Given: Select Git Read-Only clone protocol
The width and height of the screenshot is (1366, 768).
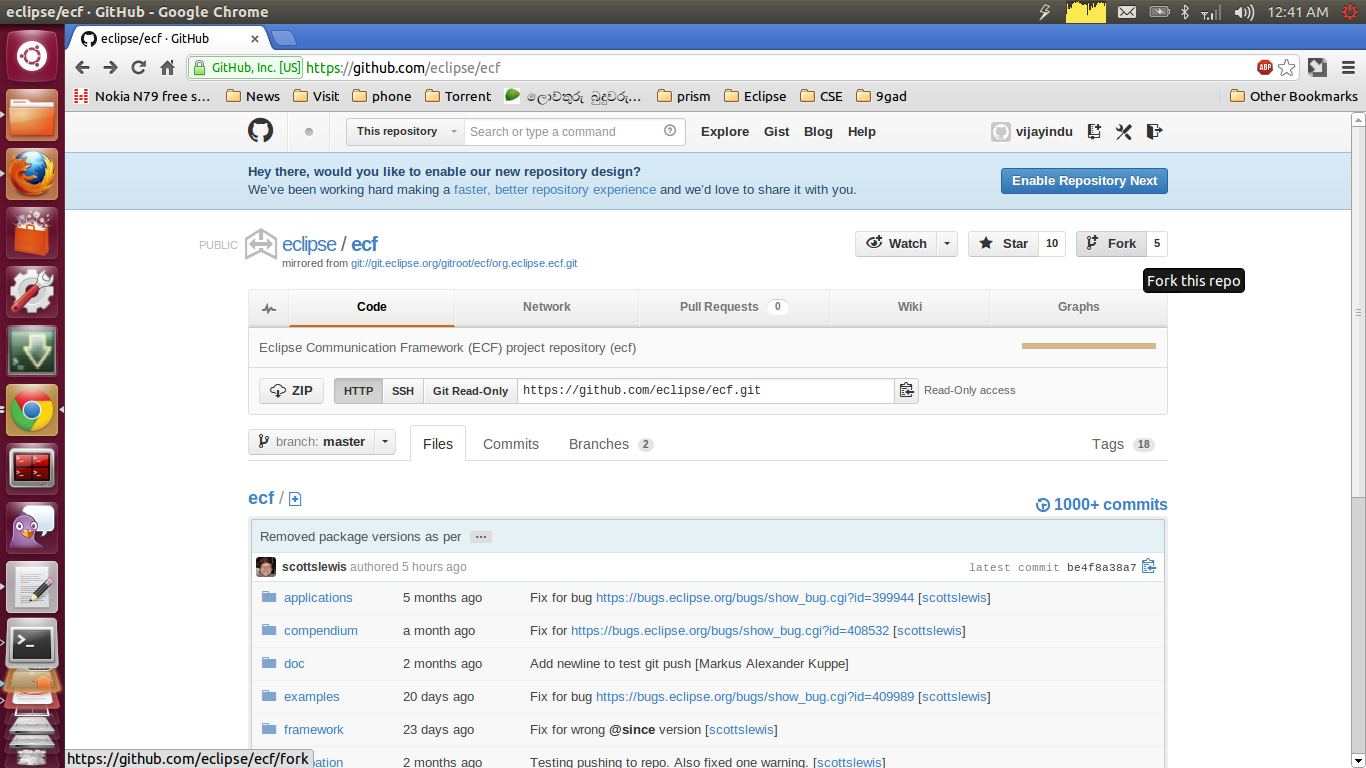Looking at the screenshot, I should pyautogui.click(x=470, y=391).
